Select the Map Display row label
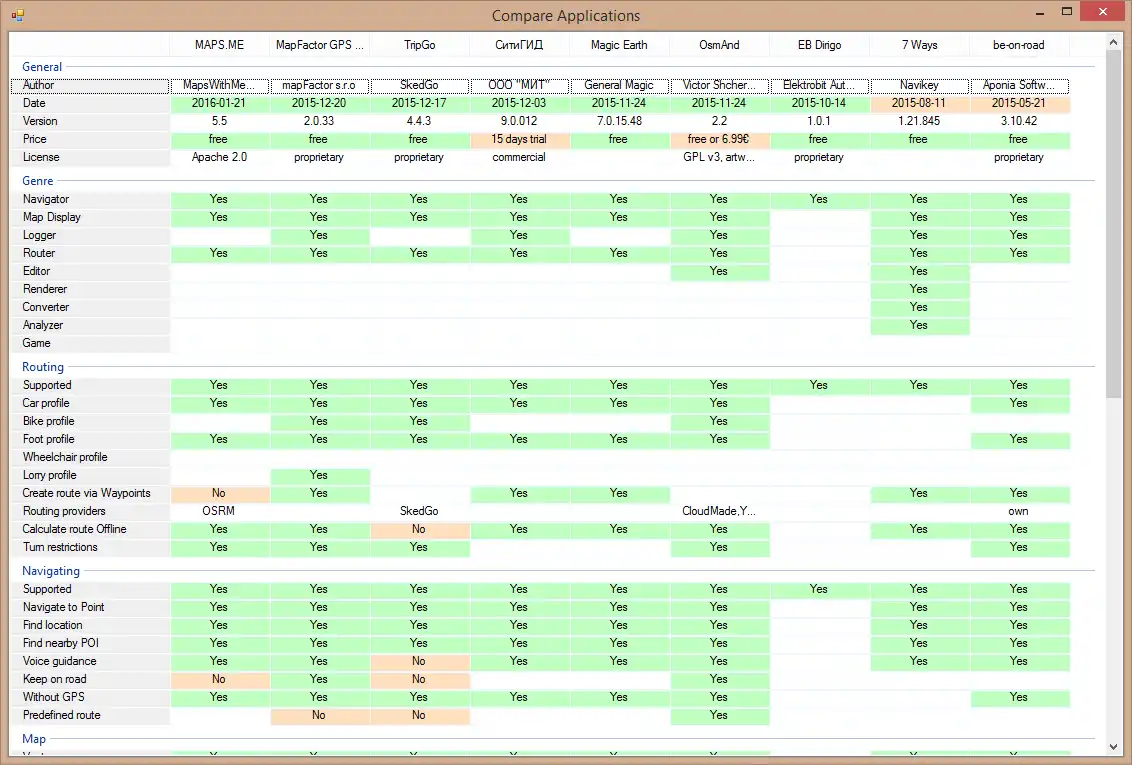The image size is (1132, 765). tap(90, 217)
